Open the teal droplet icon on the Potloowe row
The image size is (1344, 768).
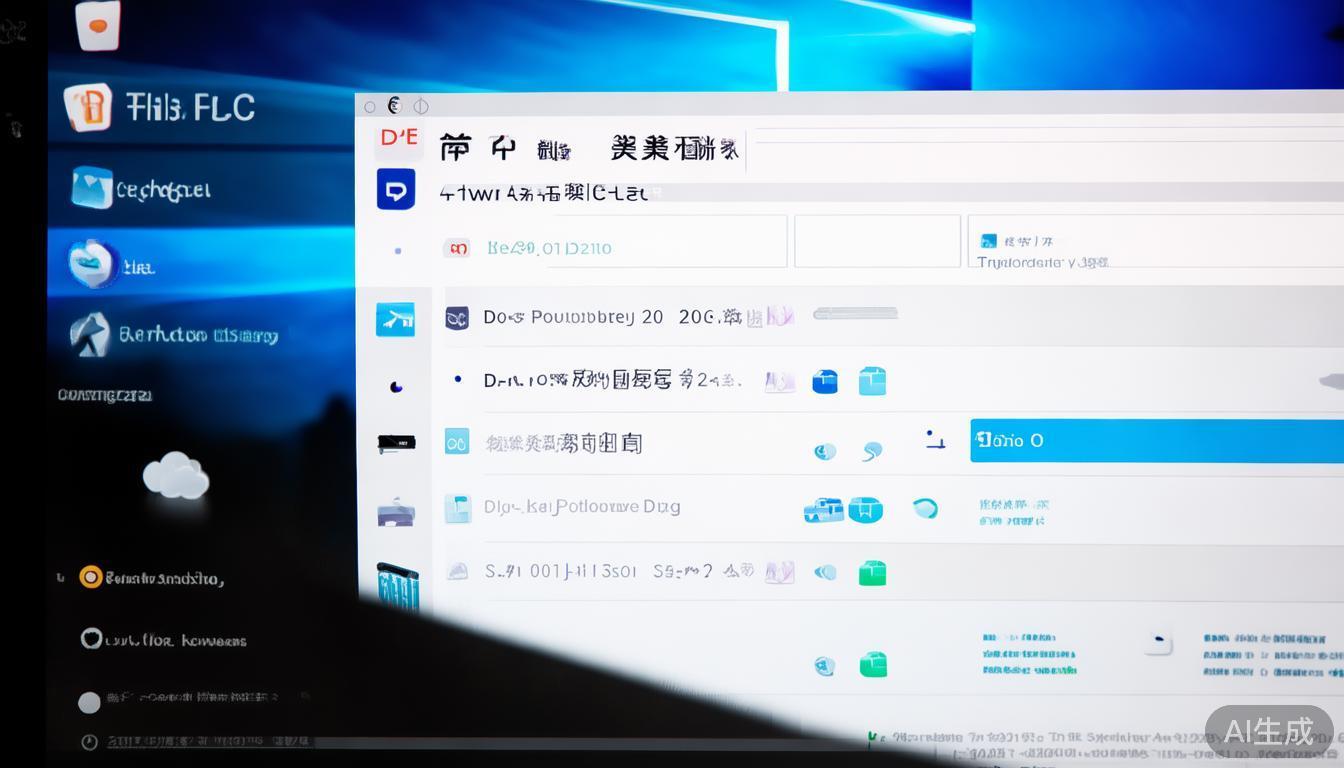tap(926, 508)
